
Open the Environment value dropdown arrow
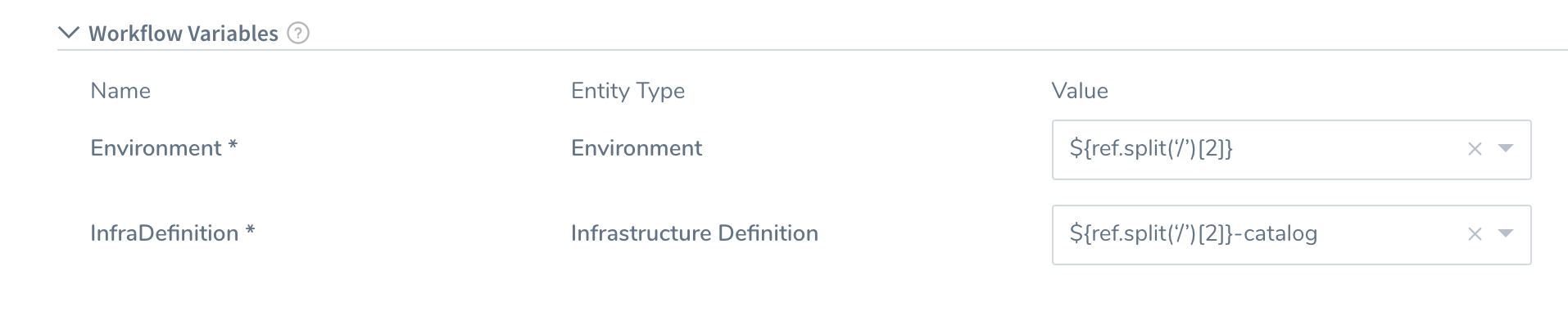pyautogui.click(x=1505, y=148)
